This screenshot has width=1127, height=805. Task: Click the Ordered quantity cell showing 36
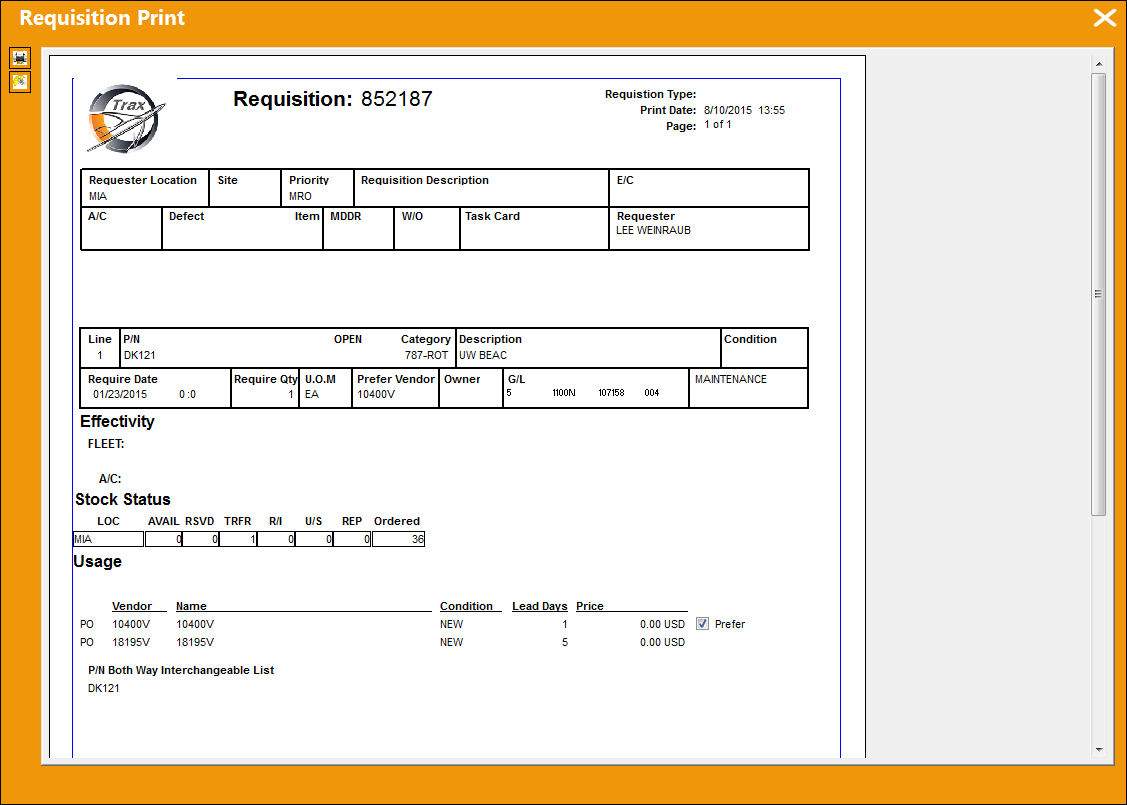pos(398,539)
